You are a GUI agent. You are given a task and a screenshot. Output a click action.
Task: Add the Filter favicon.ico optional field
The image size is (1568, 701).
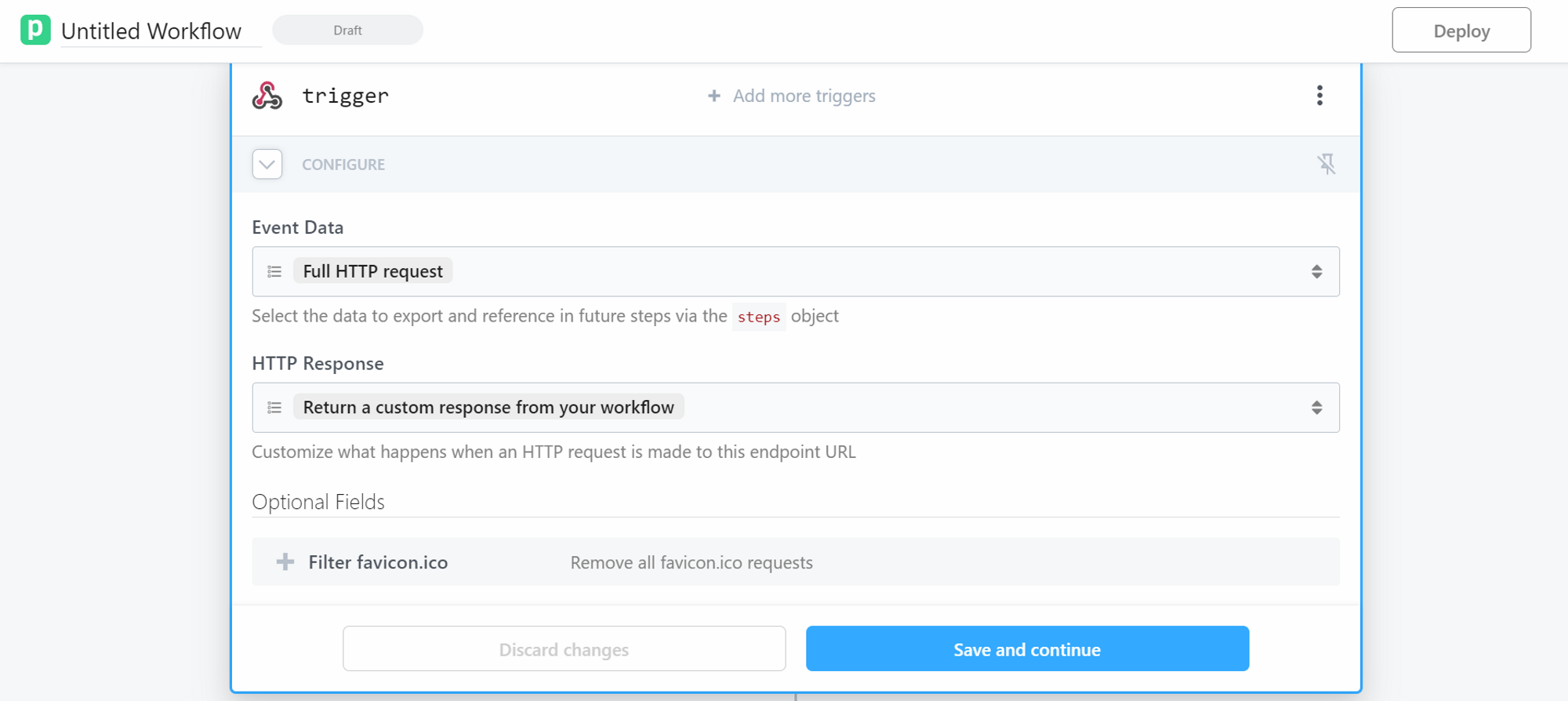point(795,562)
